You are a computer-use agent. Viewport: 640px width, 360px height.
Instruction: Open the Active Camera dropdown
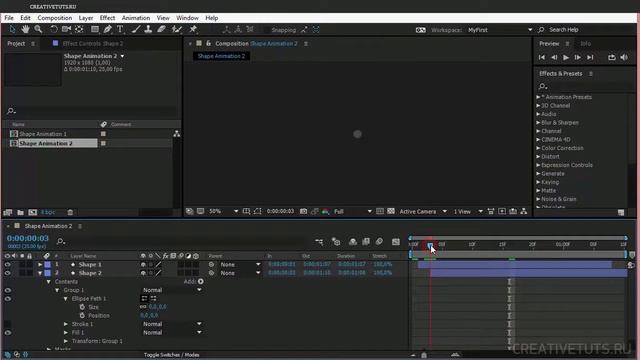tap(423, 211)
